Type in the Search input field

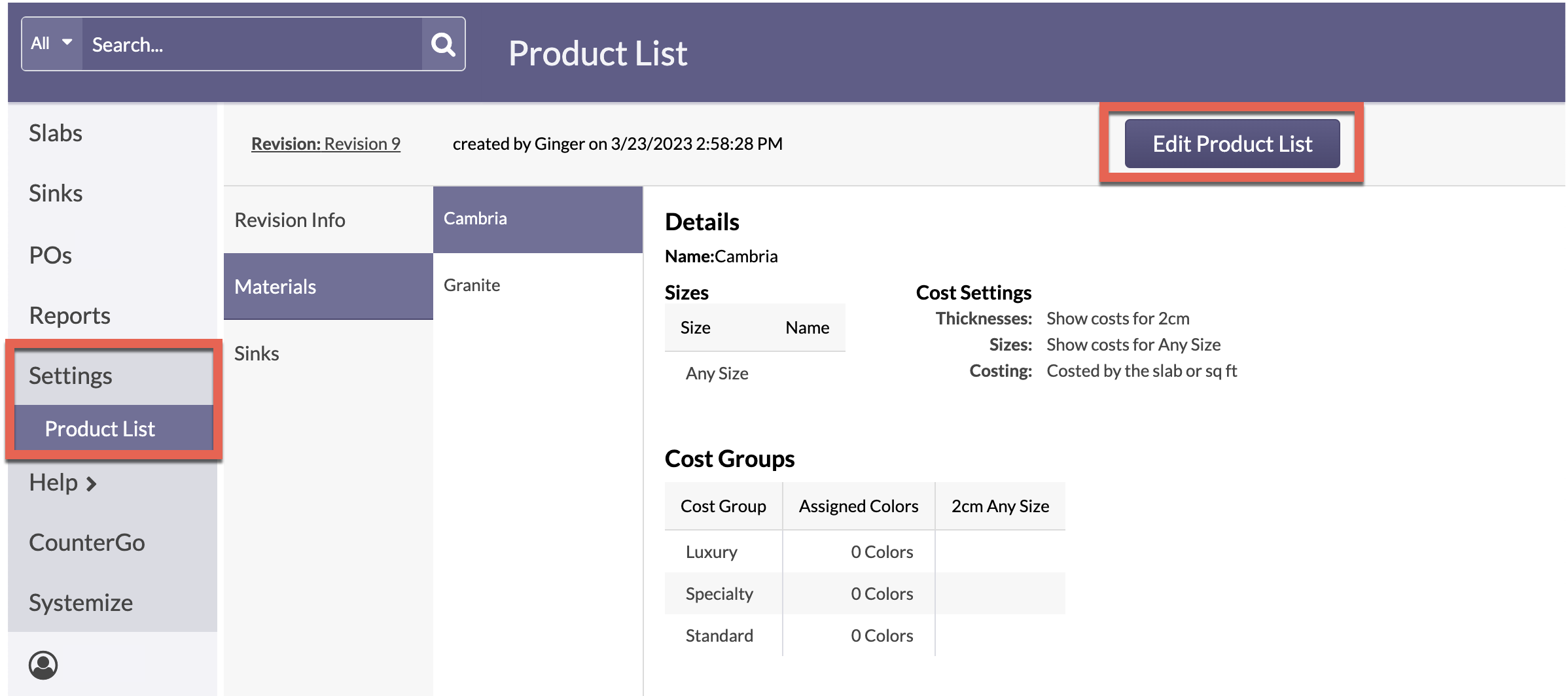tap(252, 44)
